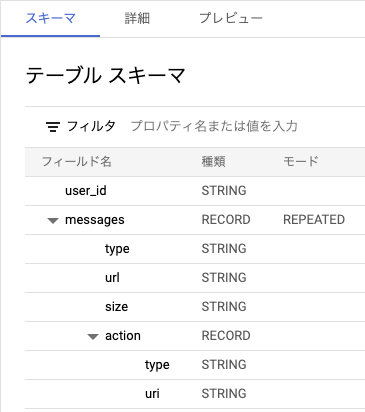Click the size field name
The height and width of the screenshot is (412, 365).
(116, 307)
